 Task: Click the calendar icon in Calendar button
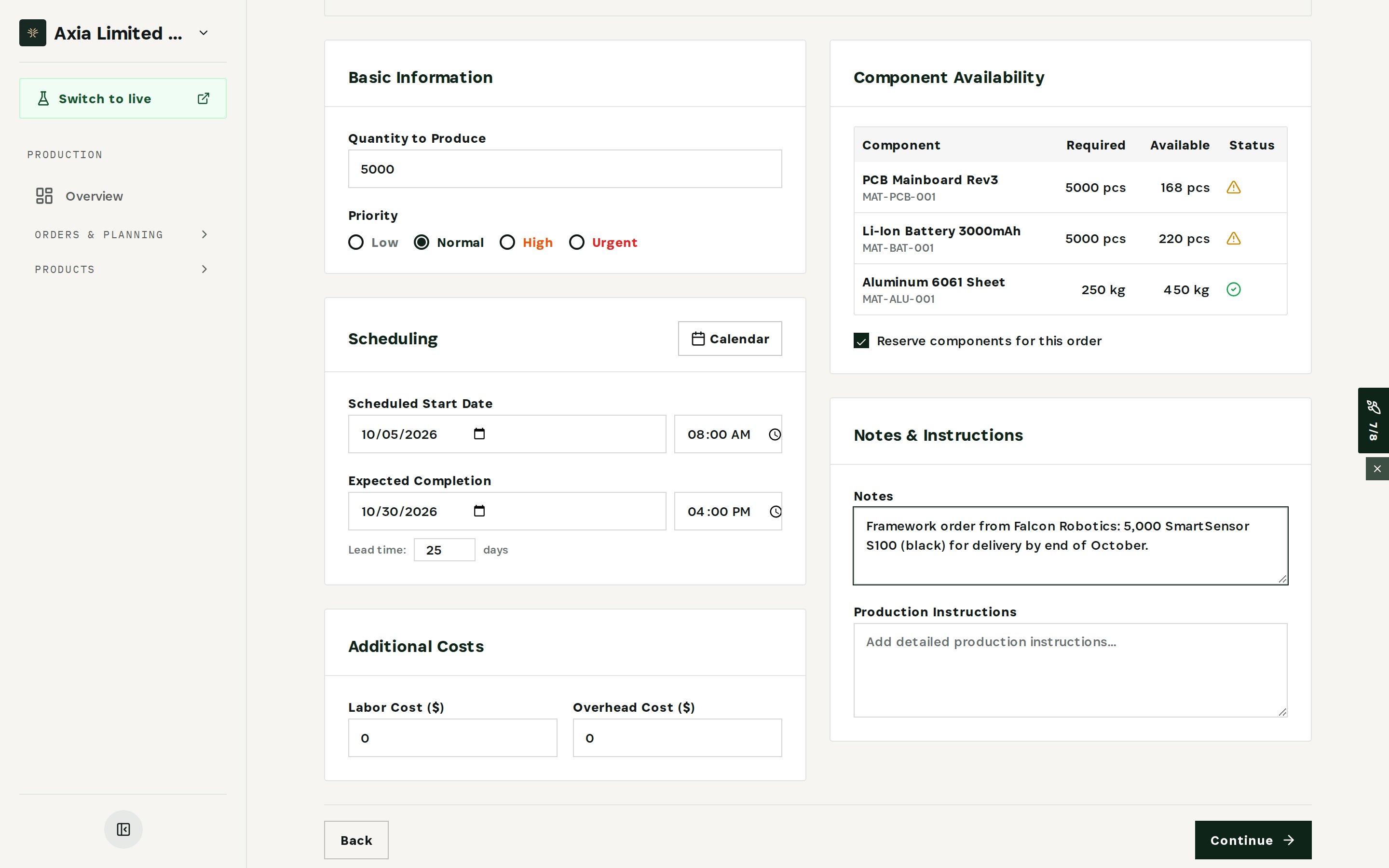tap(698, 339)
